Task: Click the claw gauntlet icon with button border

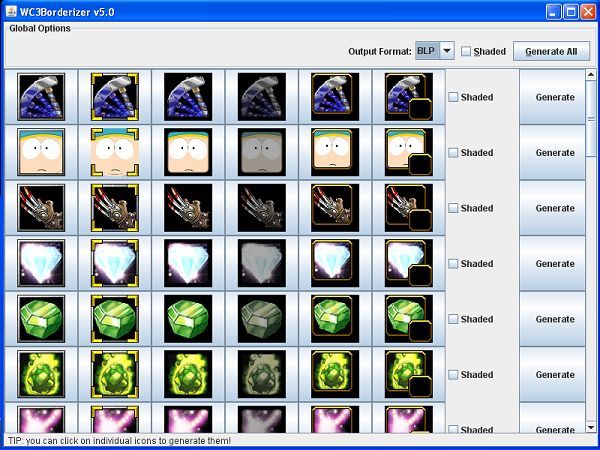Action: click(41, 208)
